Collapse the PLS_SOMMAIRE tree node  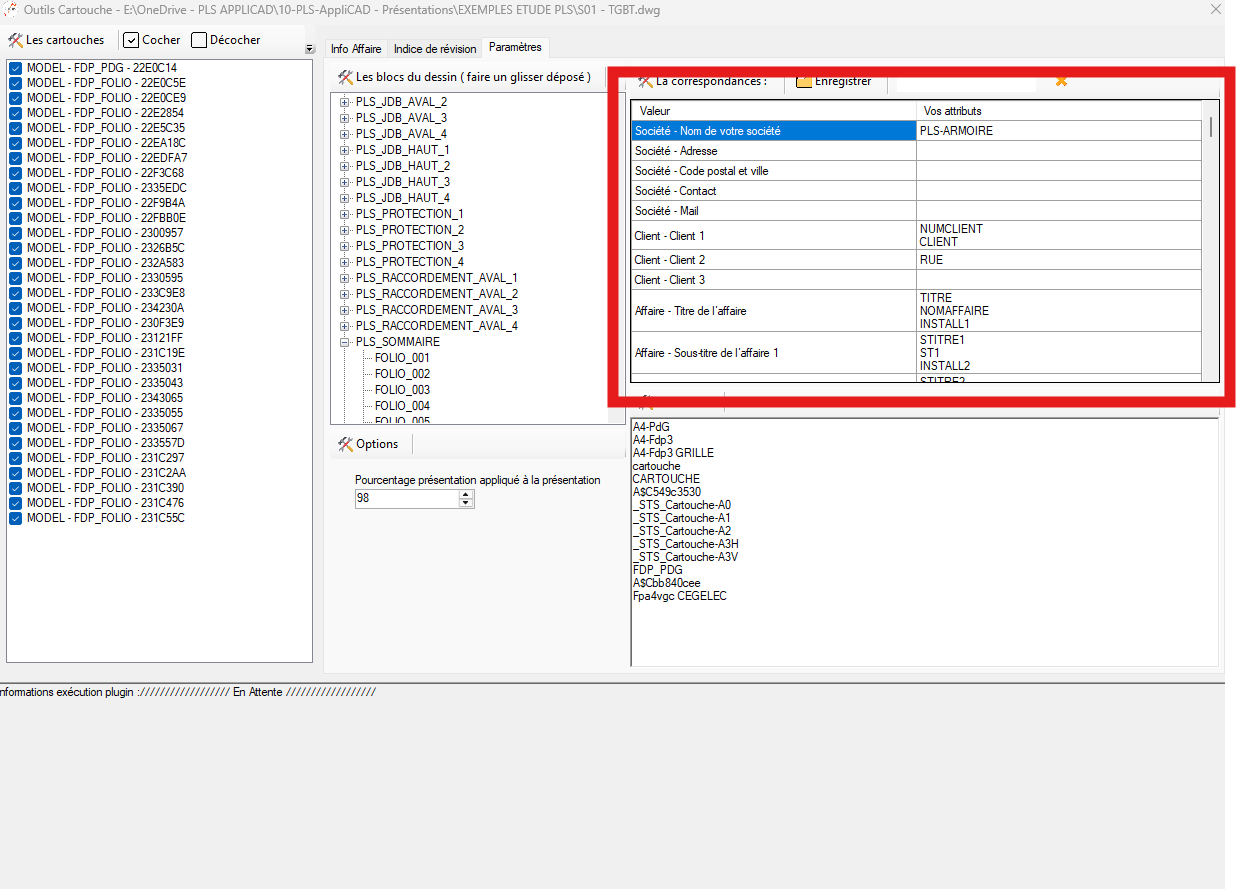(x=345, y=342)
